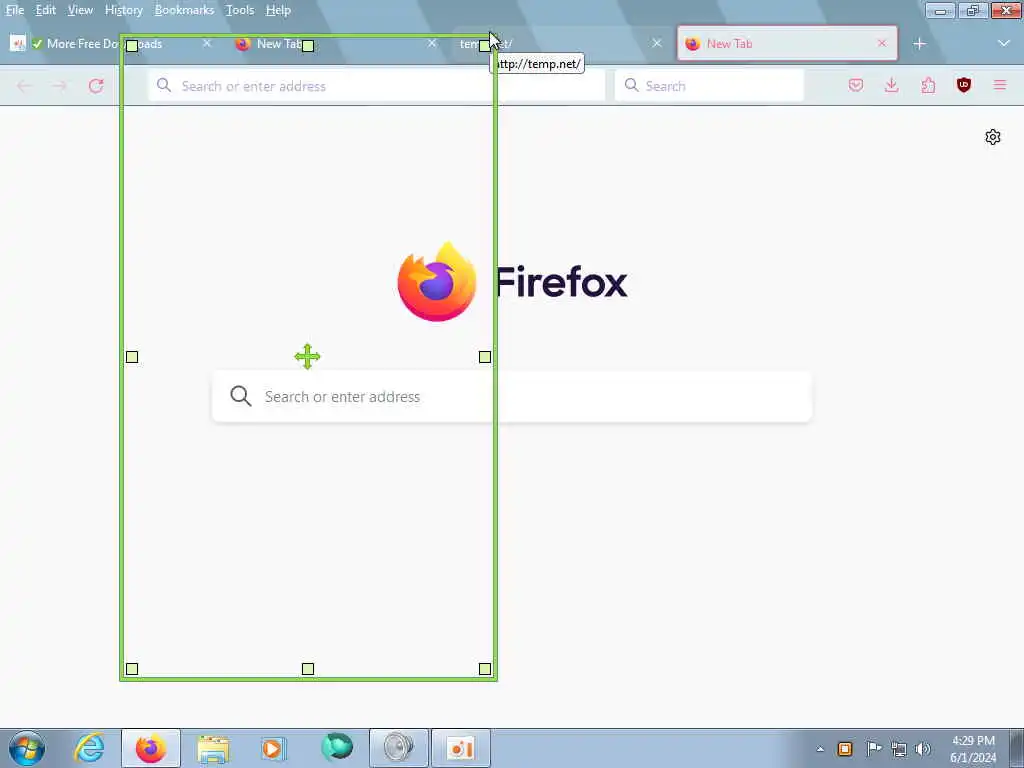
Task: Open the Save to Pocket icon
Action: [x=856, y=86]
